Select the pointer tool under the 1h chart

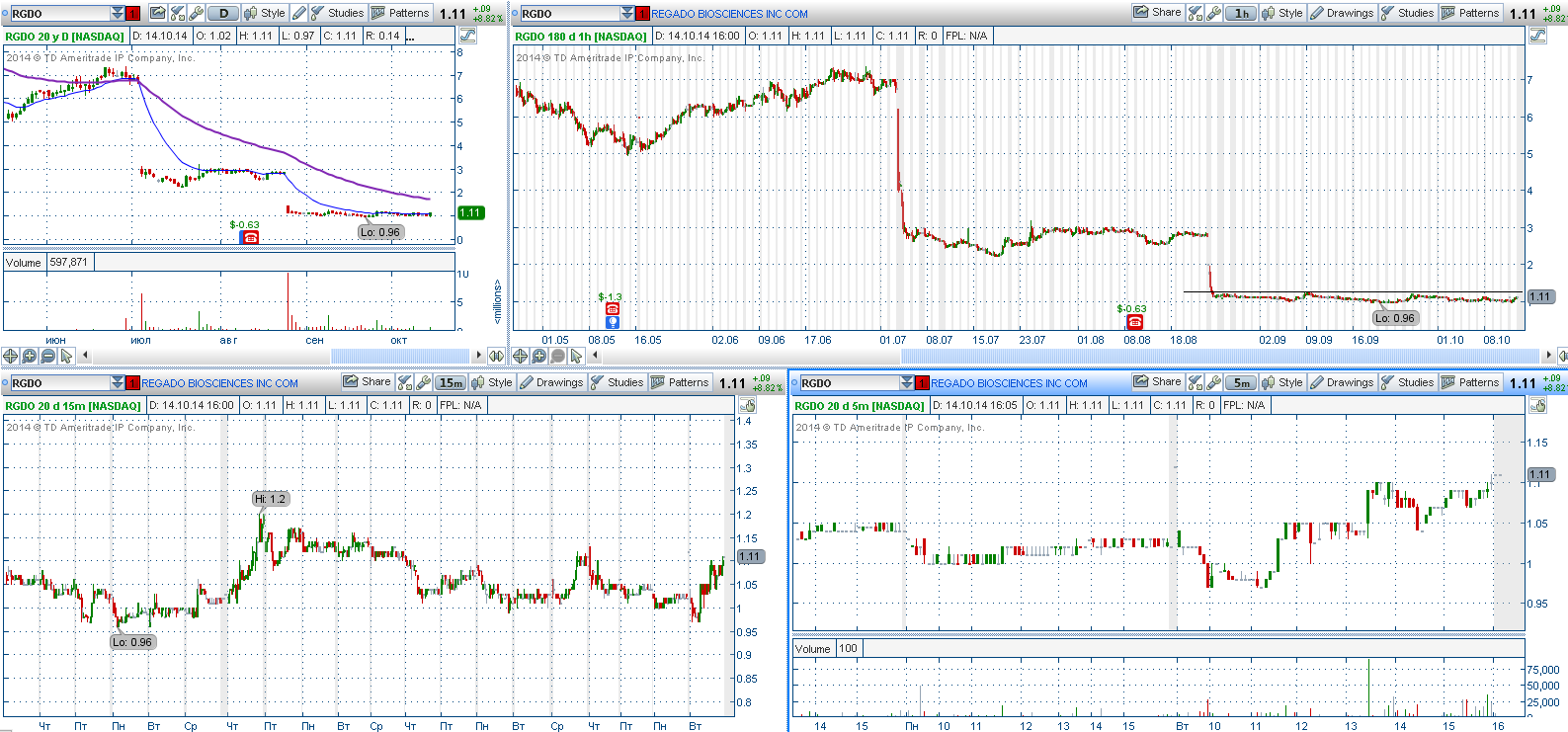[x=576, y=356]
